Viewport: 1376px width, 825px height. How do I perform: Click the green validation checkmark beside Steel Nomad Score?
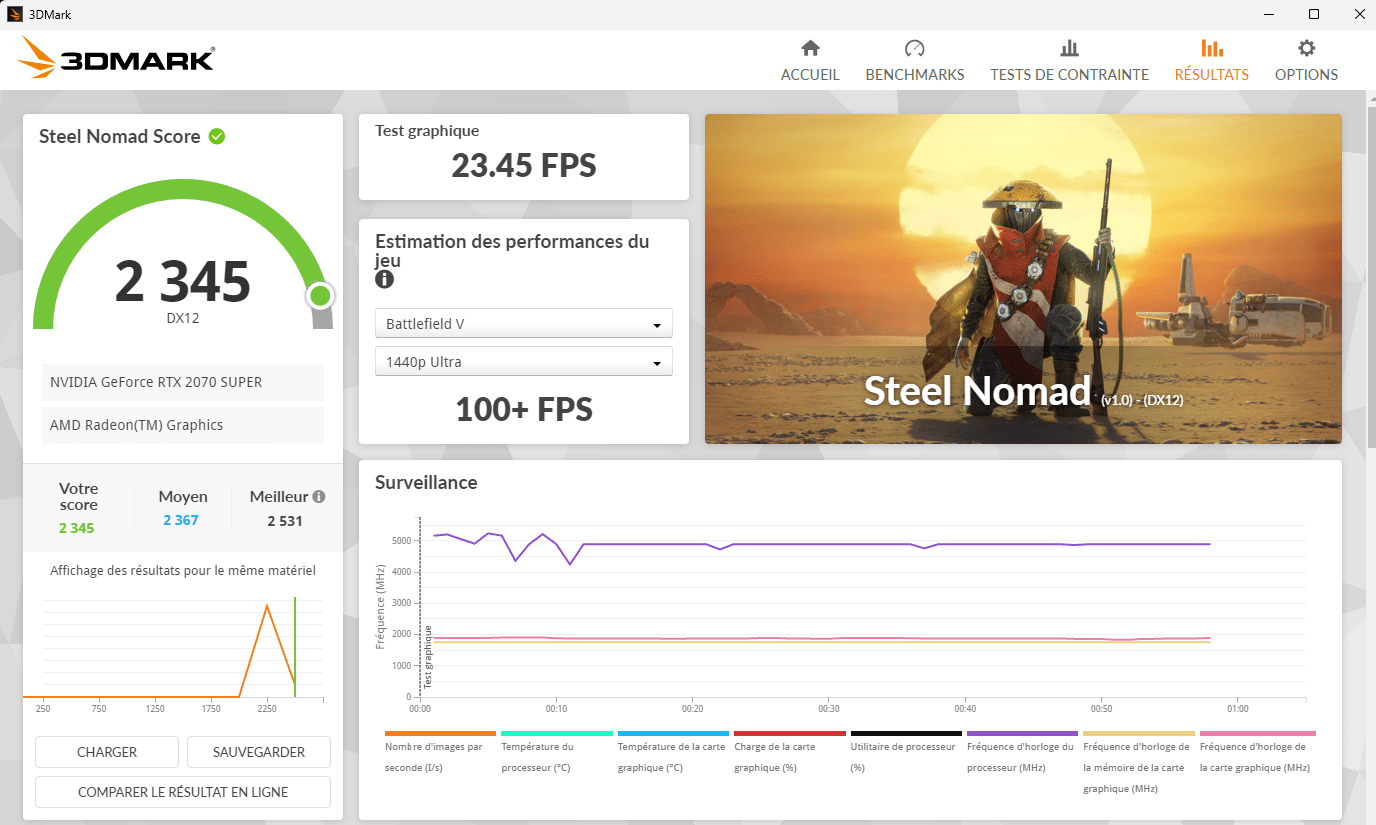[217, 136]
